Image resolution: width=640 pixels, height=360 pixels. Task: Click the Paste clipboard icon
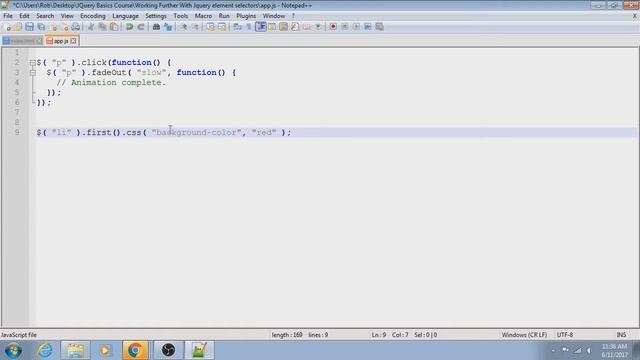coord(114,27)
